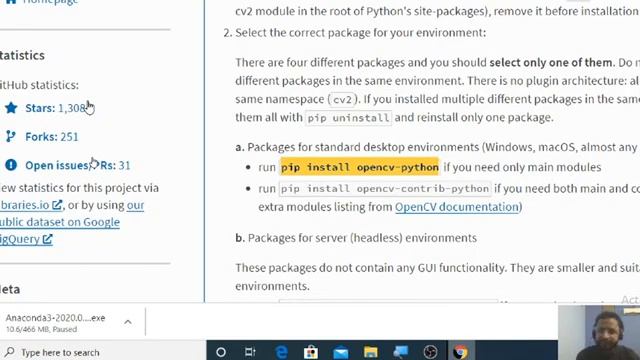
Task: Switch to Chrome in taskbar
Action: click(x=460, y=352)
